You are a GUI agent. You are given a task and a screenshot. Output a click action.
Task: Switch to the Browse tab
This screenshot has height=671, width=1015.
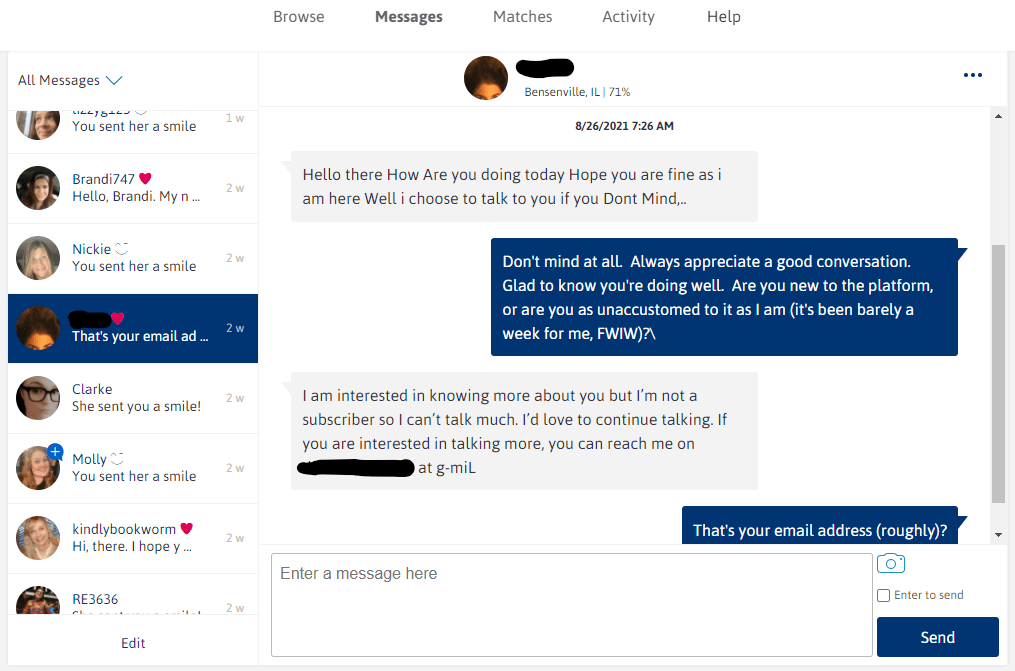(x=299, y=17)
